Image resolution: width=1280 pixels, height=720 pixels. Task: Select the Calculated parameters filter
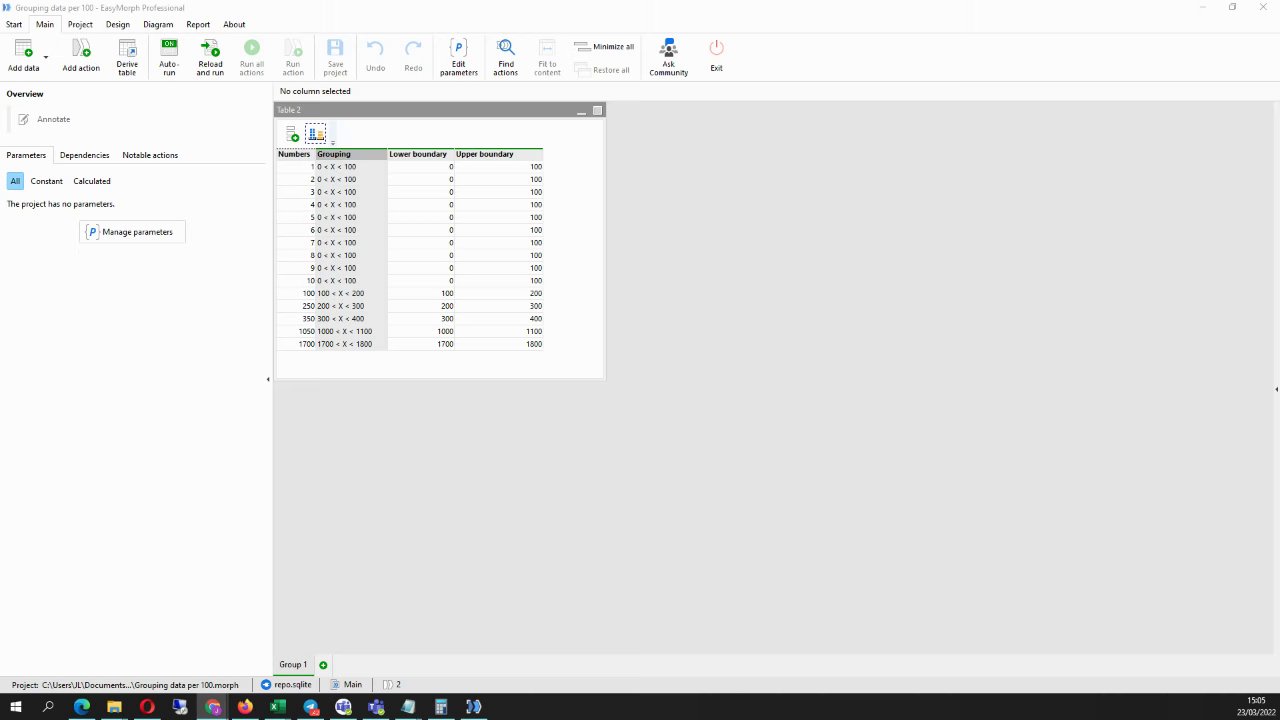tap(92, 181)
